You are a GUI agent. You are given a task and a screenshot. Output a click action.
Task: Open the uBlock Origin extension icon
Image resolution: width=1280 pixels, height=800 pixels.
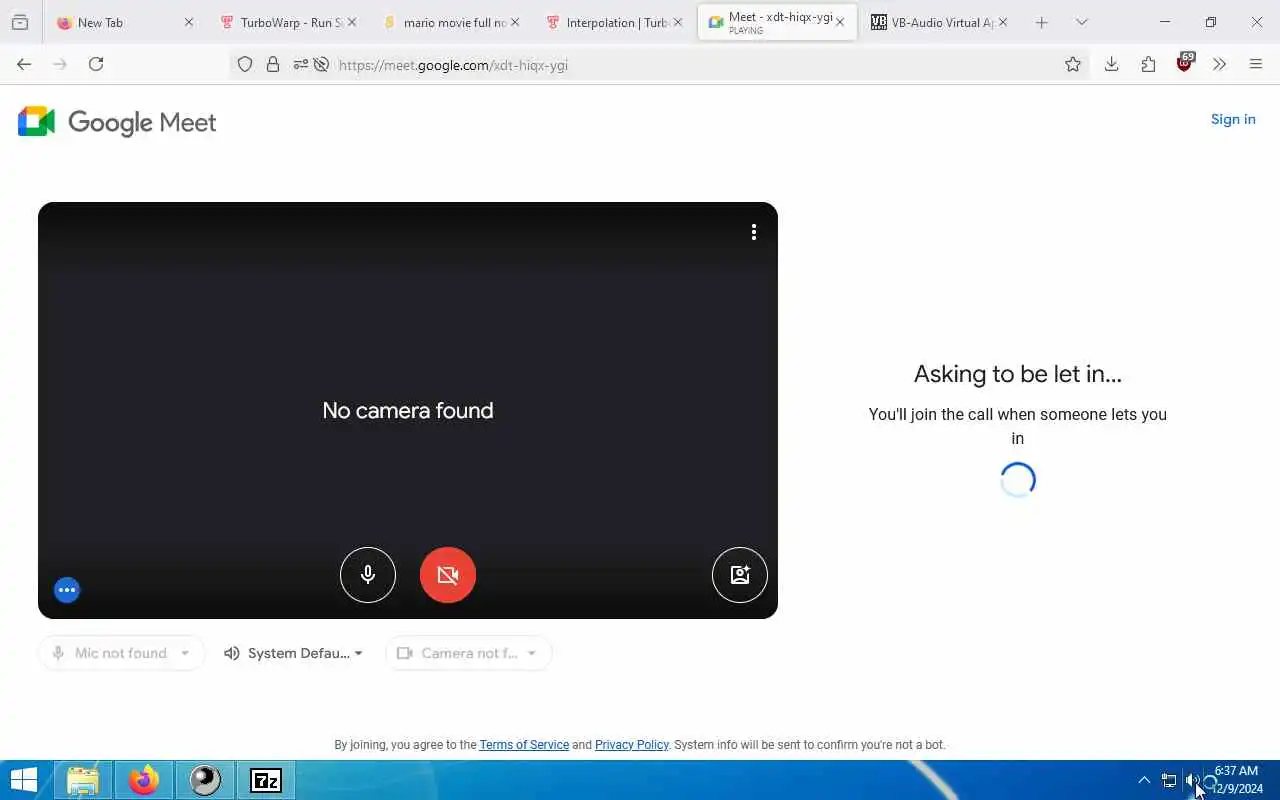1185,63
